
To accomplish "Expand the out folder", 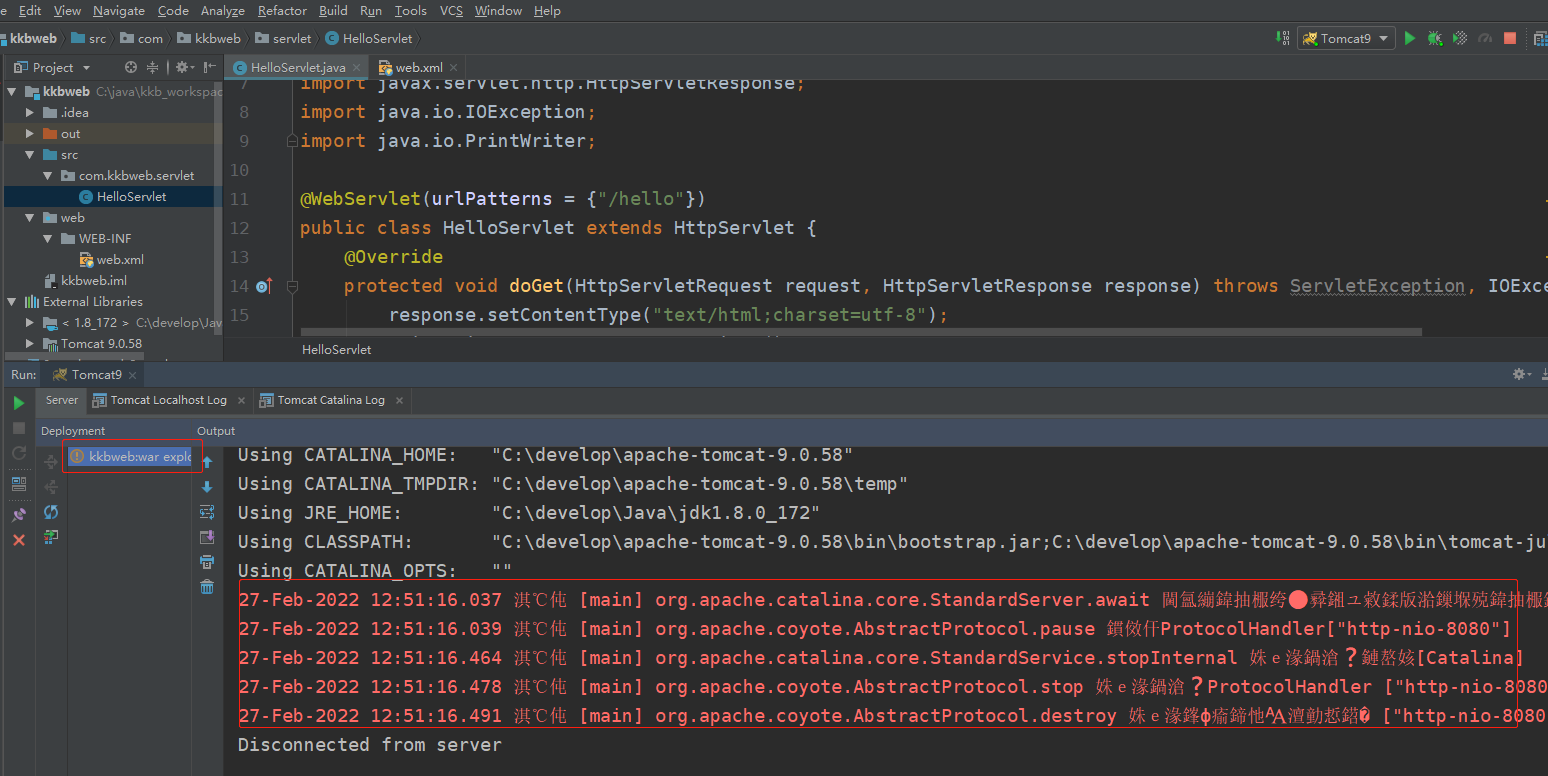I will point(31,134).
